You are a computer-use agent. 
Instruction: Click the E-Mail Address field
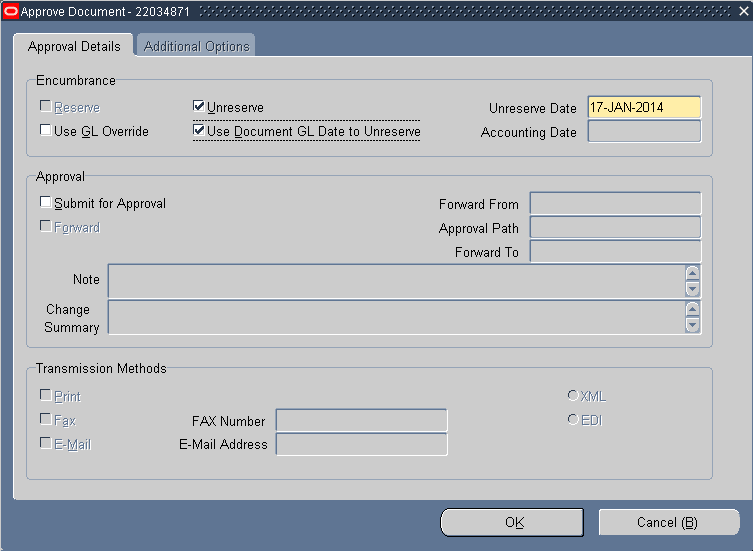[362, 444]
